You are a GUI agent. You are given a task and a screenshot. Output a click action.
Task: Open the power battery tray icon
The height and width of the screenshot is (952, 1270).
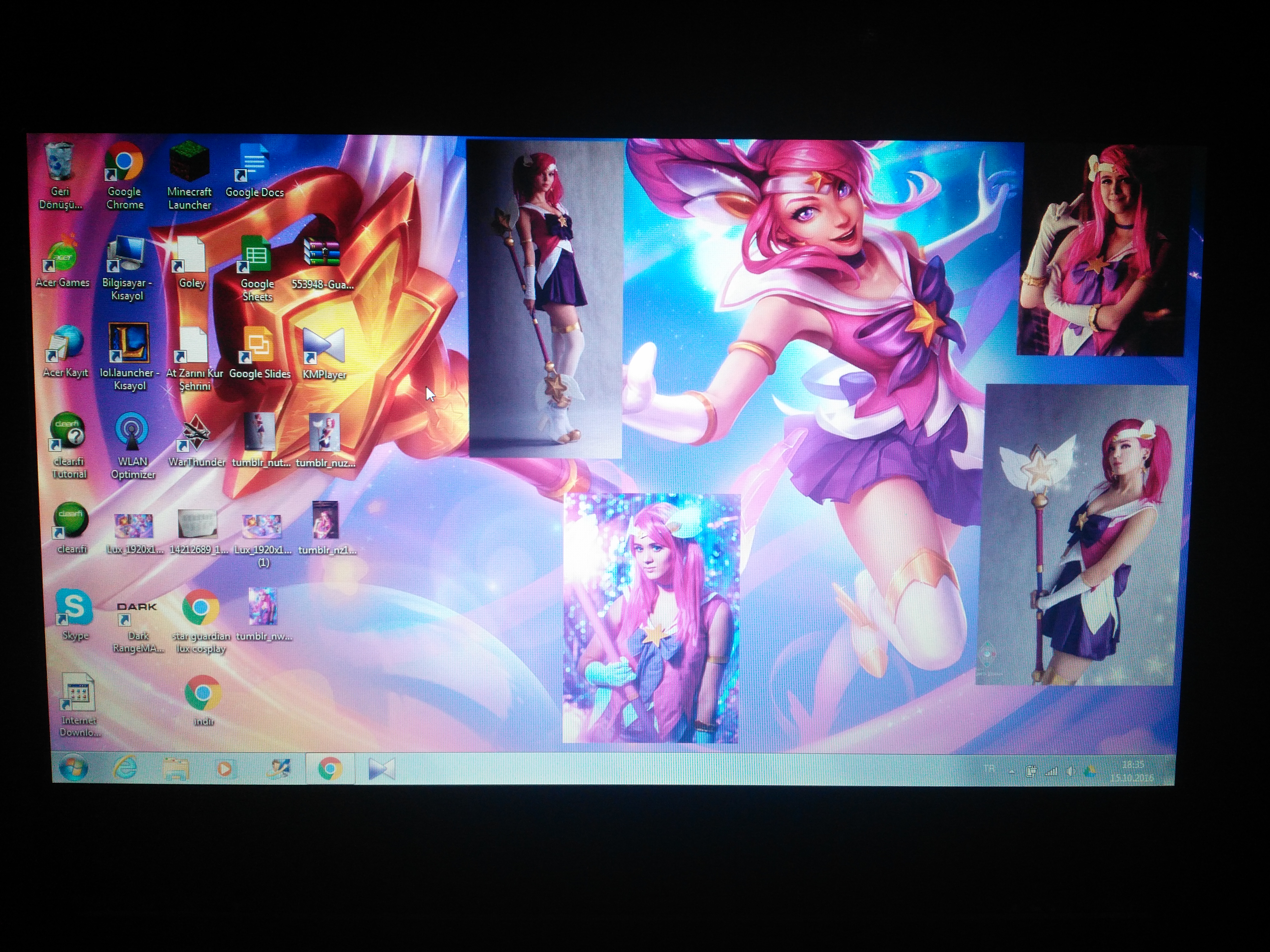[x=1031, y=771]
